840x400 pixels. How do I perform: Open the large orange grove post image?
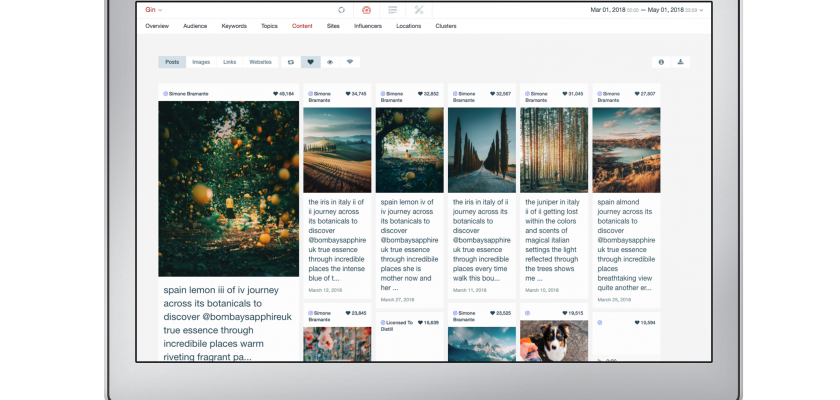pyautogui.click(x=228, y=188)
